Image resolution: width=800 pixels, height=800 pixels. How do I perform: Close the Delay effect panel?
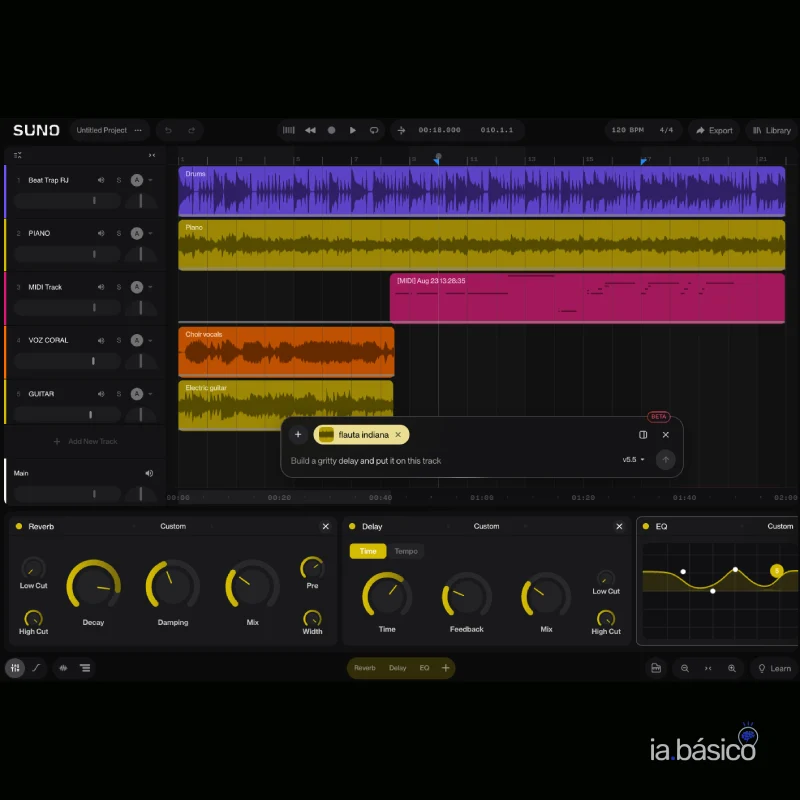(x=619, y=526)
